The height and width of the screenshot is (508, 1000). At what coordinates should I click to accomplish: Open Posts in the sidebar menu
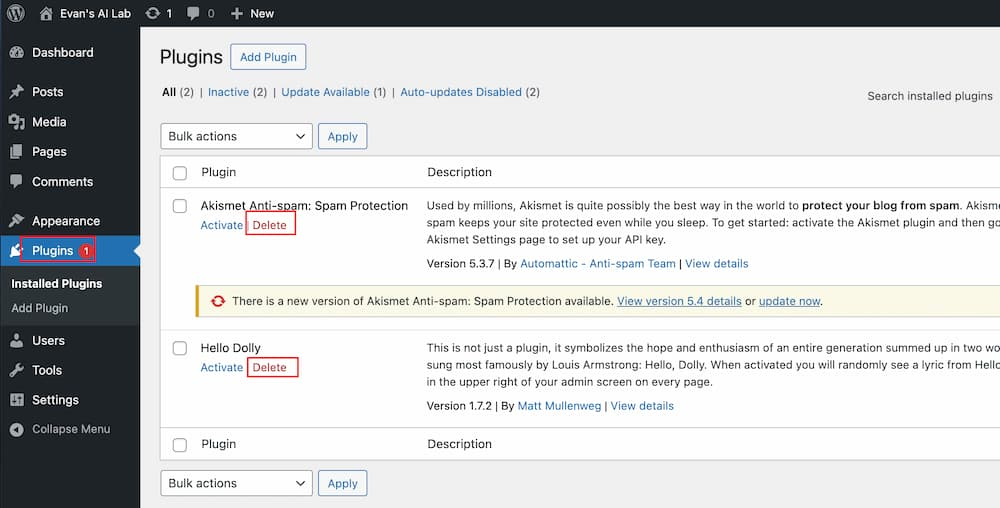point(48,92)
